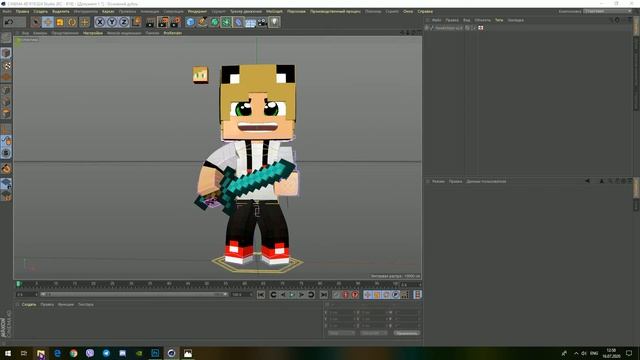Screen dimensions: 640x360
Task: Toggle scale keyframe recording icon
Action: [x=377, y=295]
